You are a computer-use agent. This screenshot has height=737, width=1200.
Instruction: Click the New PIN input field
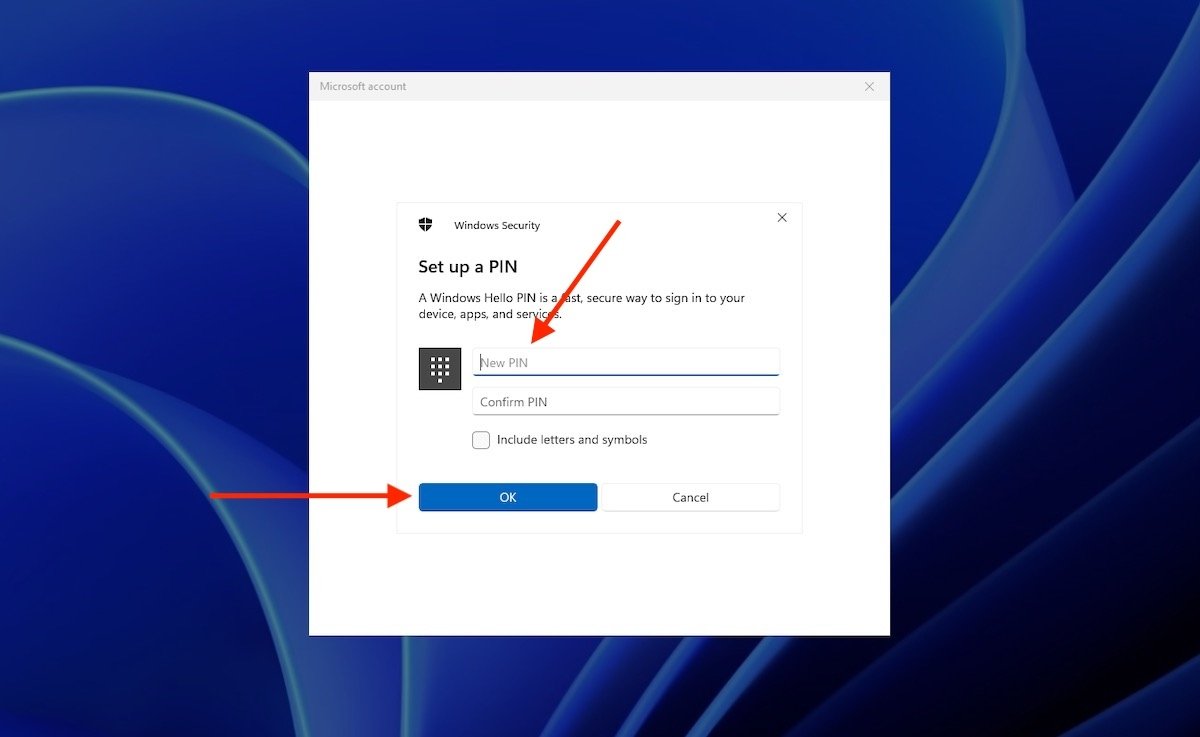(x=625, y=362)
